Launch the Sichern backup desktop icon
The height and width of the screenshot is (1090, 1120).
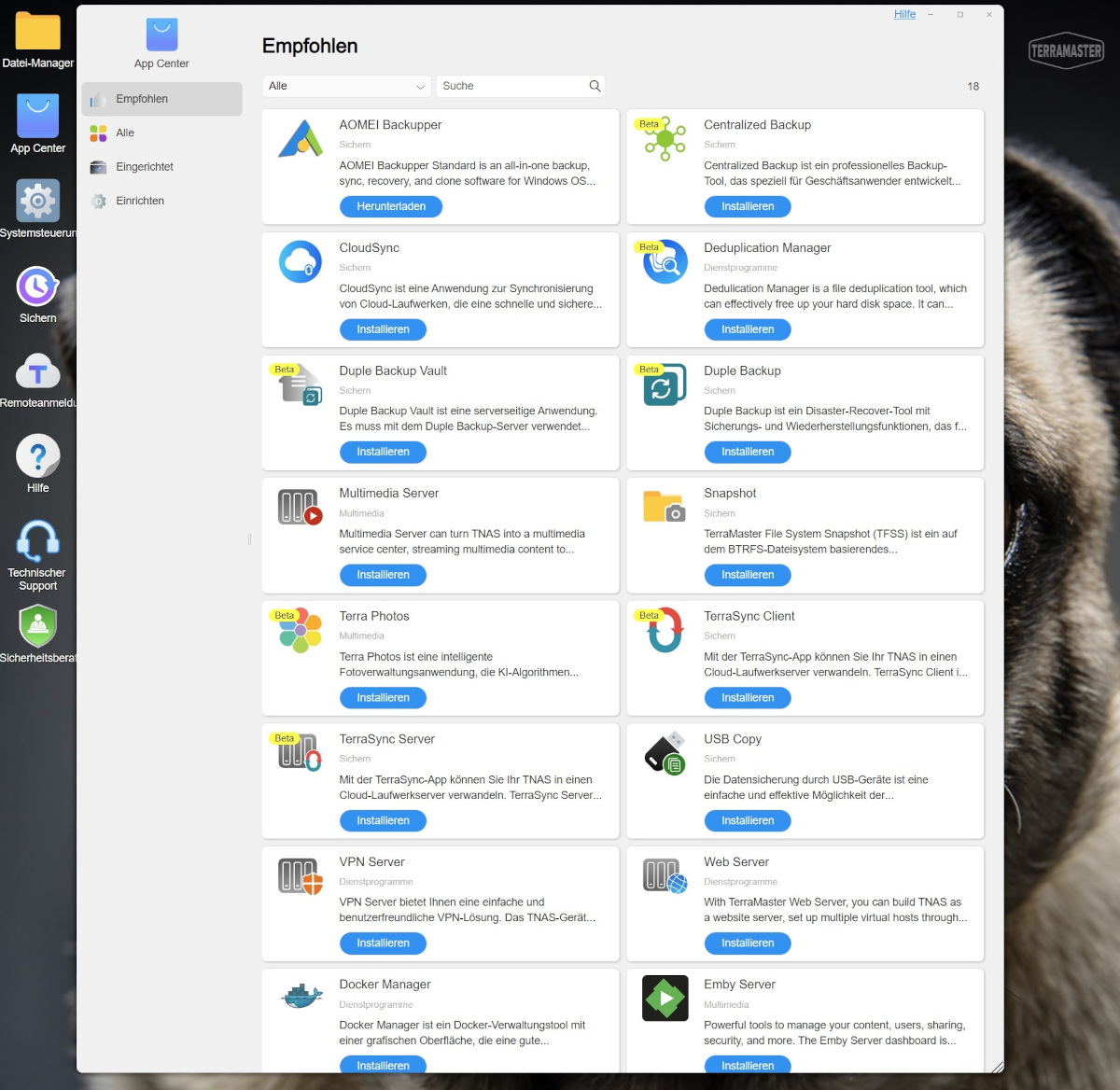pos(38,286)
